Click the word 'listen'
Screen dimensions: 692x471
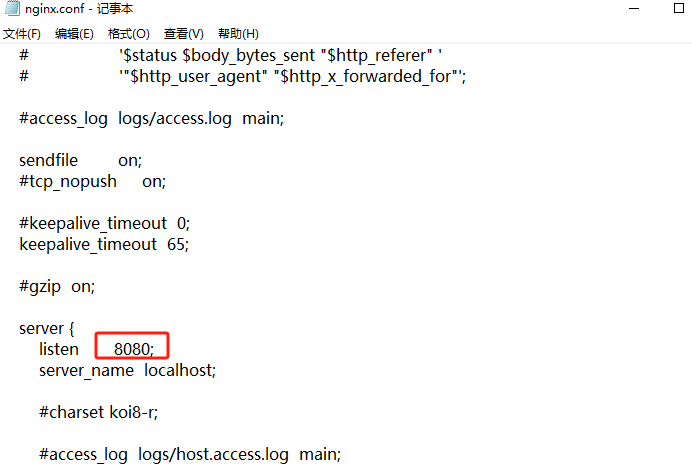[59, 350]
